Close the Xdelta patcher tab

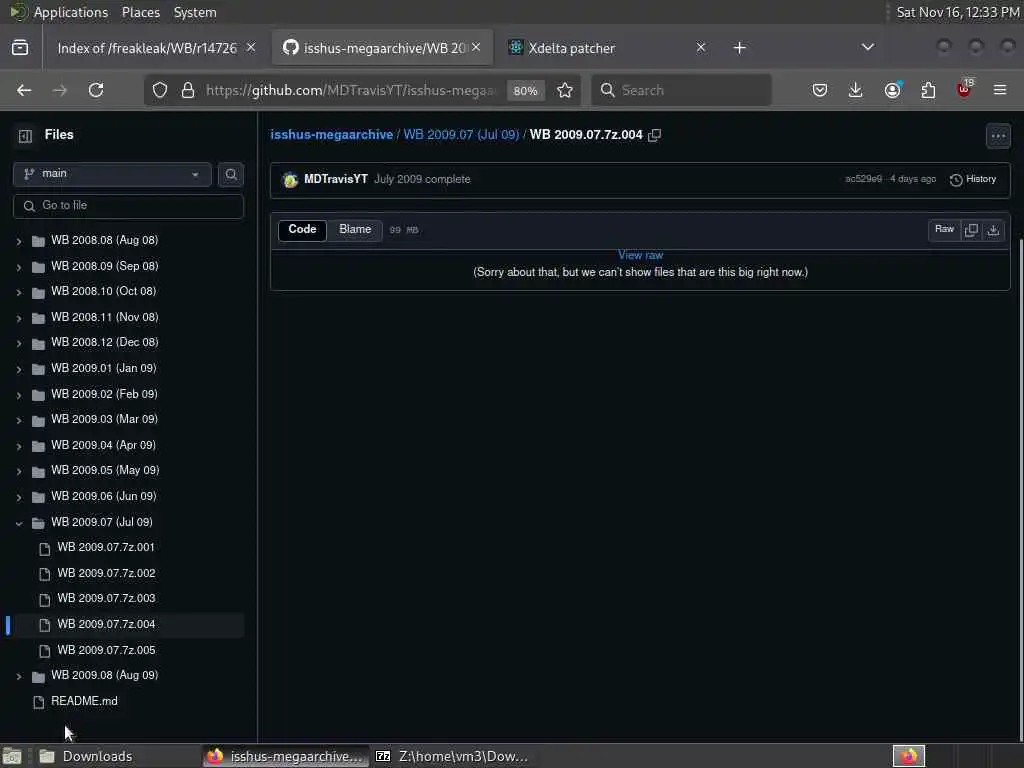coord(701,48)
